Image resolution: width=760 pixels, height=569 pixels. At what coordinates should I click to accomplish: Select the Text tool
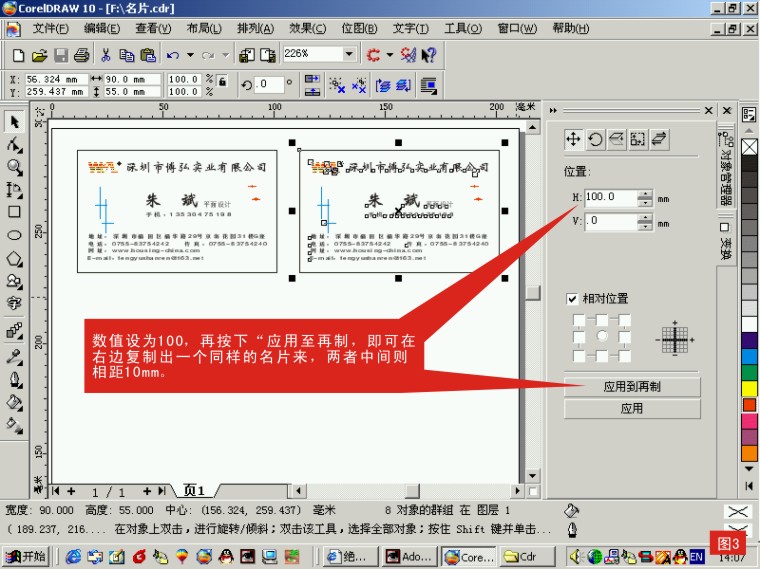(15, 303)
